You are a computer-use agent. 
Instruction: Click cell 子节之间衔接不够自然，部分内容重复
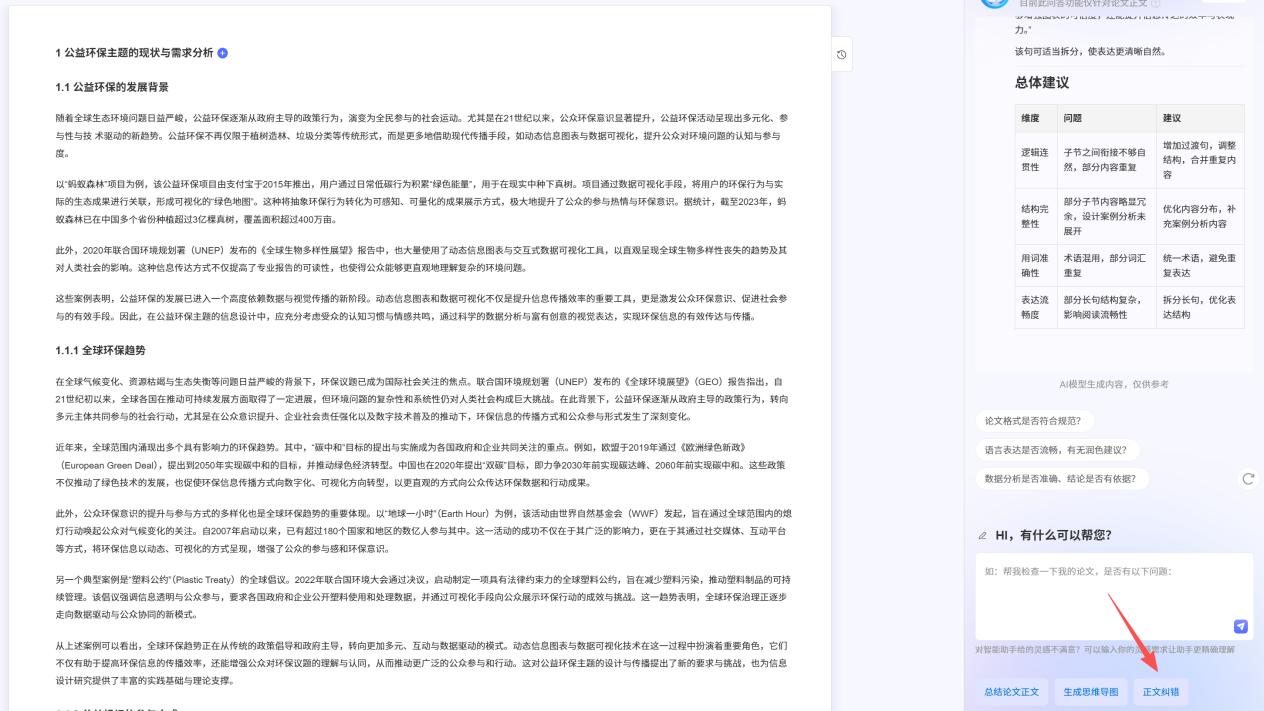click(1106, 160)
